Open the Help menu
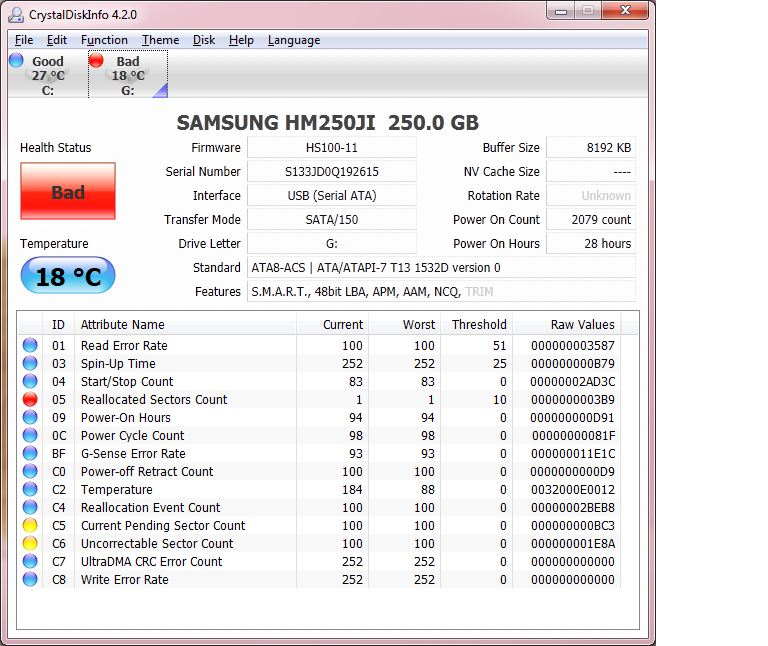 (x=241, y=40)
